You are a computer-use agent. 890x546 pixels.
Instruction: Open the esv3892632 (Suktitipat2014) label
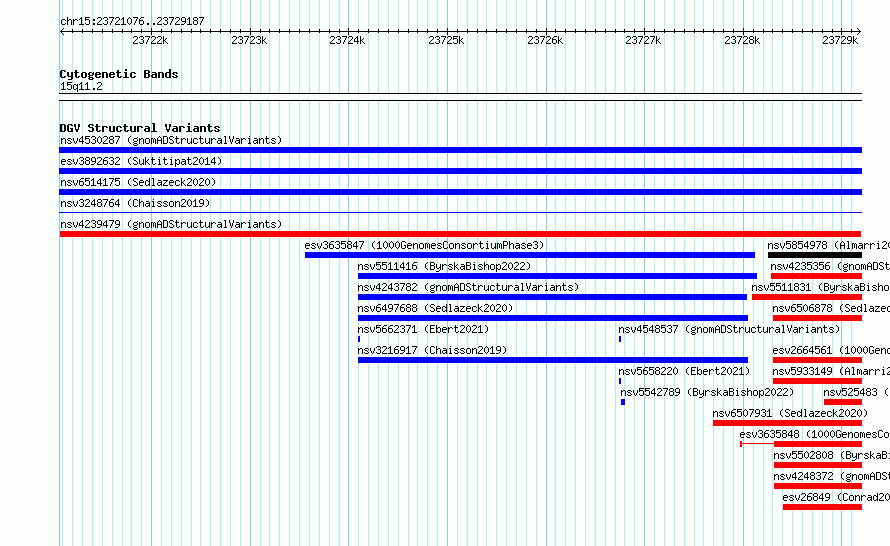[x=141, y=161]
